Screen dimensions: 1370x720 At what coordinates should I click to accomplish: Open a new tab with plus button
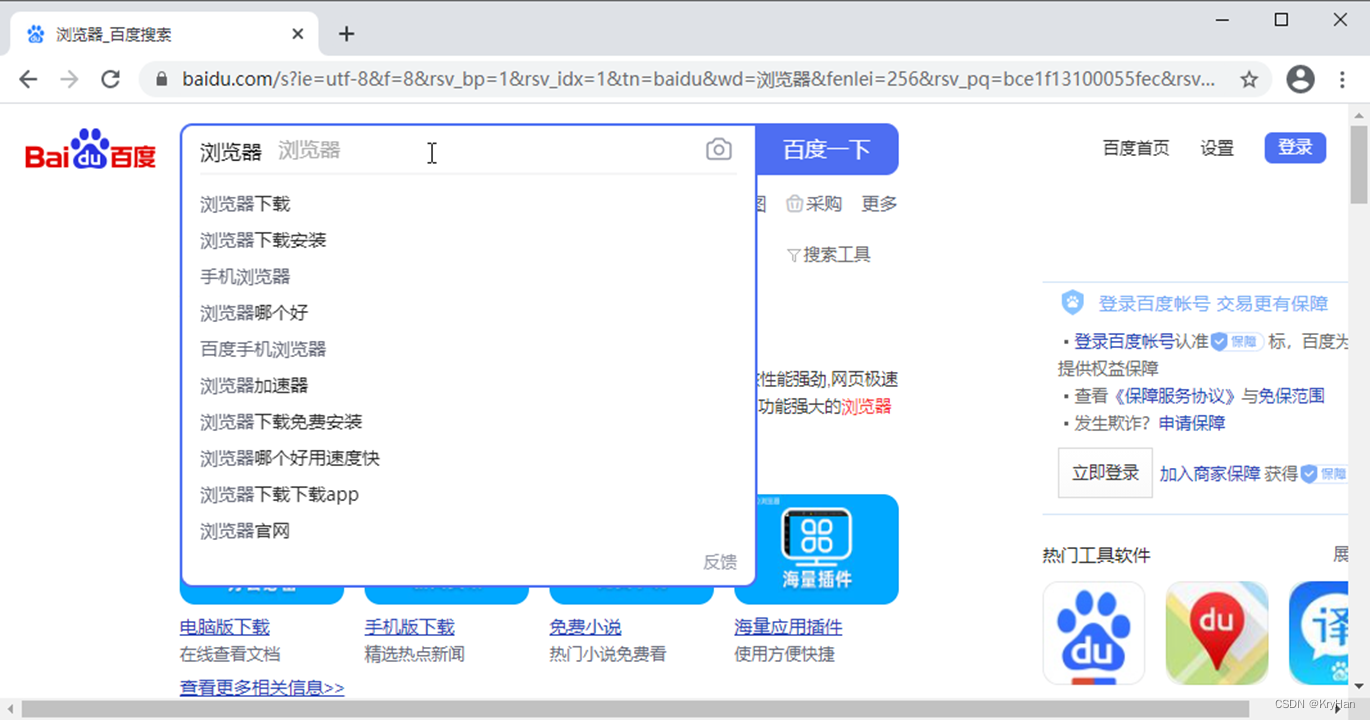(x=346, y=34)
